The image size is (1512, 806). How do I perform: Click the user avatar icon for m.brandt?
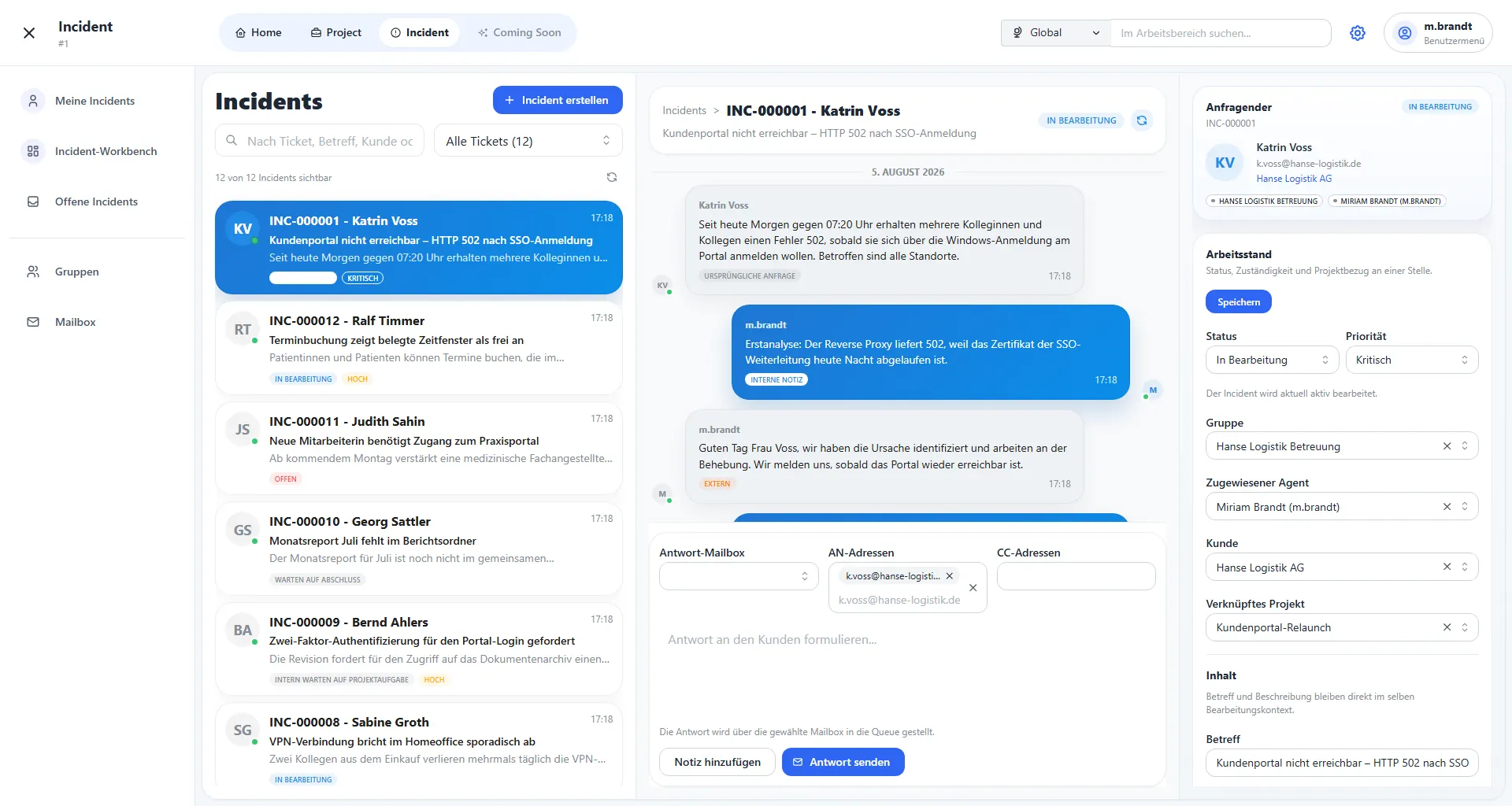coord(1404,33)
